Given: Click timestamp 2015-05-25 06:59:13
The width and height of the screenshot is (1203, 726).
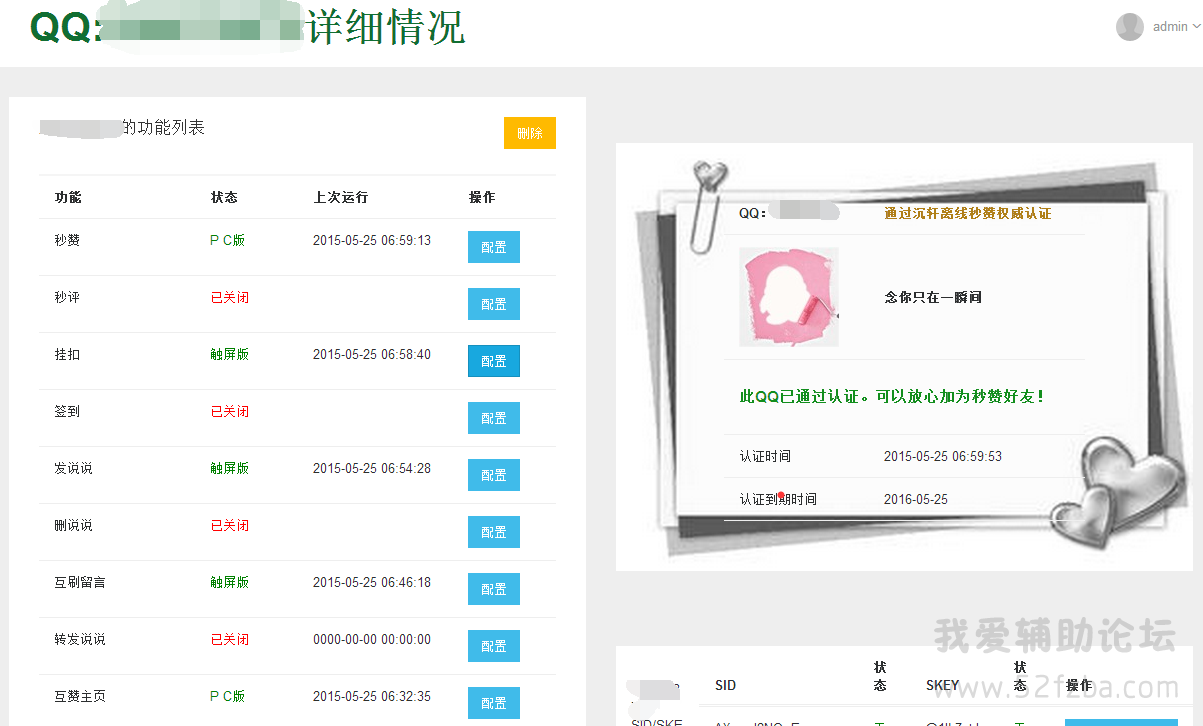Looking at the screenshot, I should point(372,240).
